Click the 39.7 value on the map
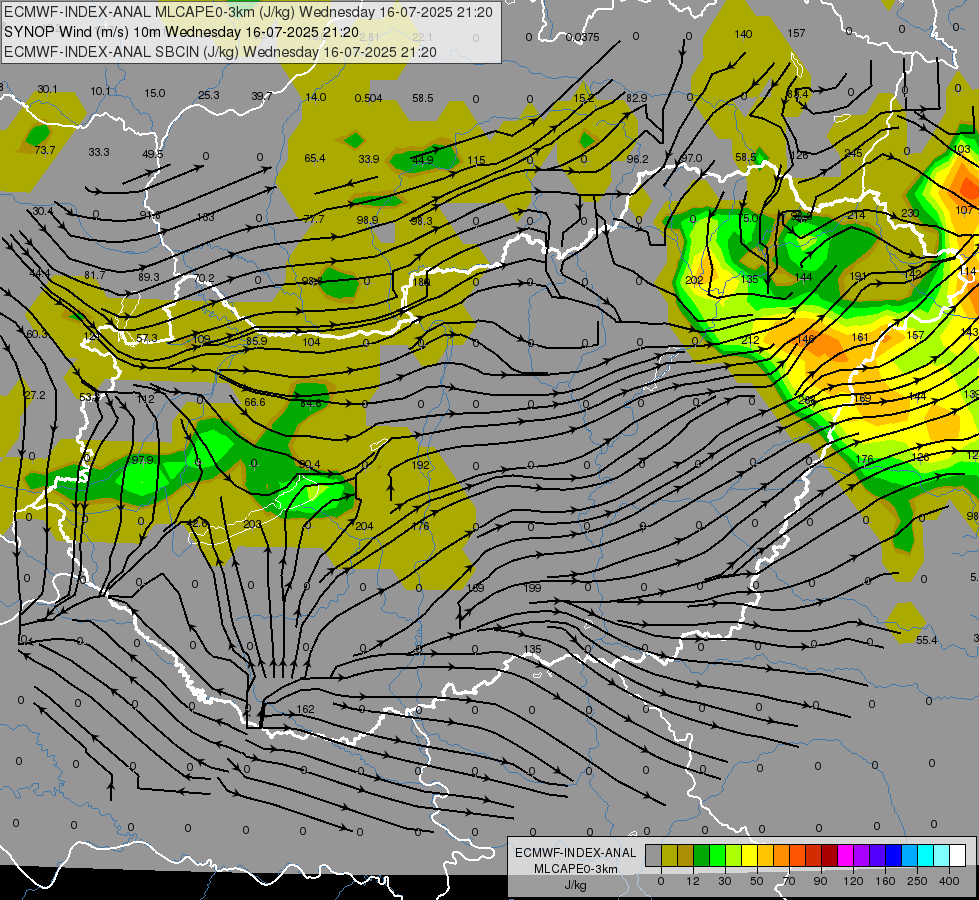The image size is (979, 900). 262,96
